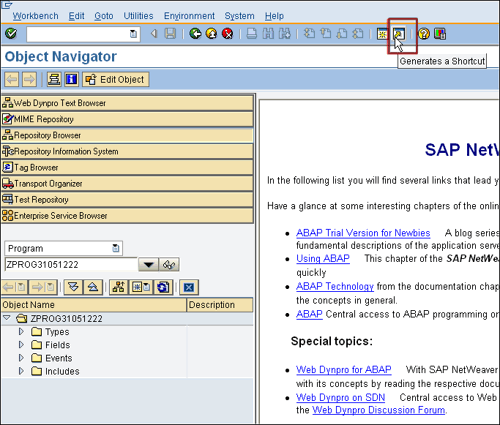The image size is (500, 425).
Task: Open the Using ABAP link
Action: 323,258
